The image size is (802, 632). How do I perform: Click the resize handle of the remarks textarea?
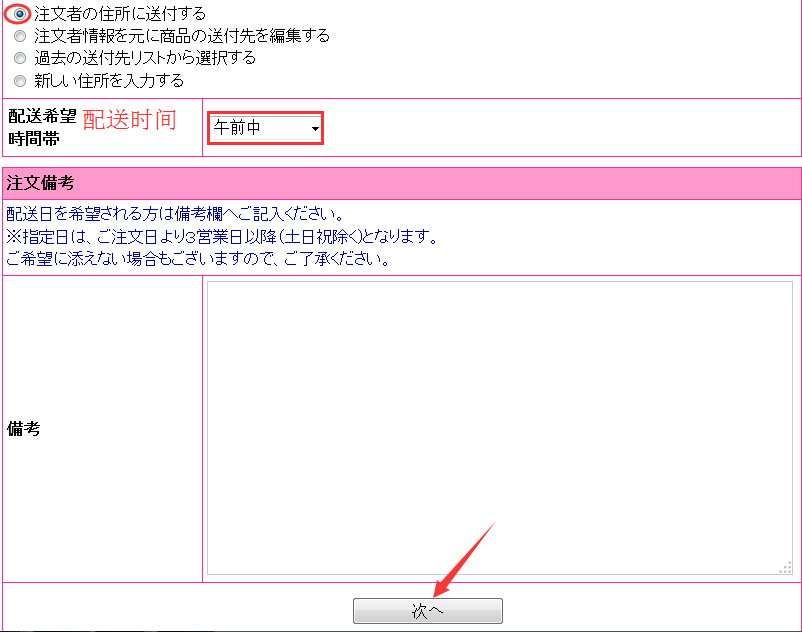[785, 569]
